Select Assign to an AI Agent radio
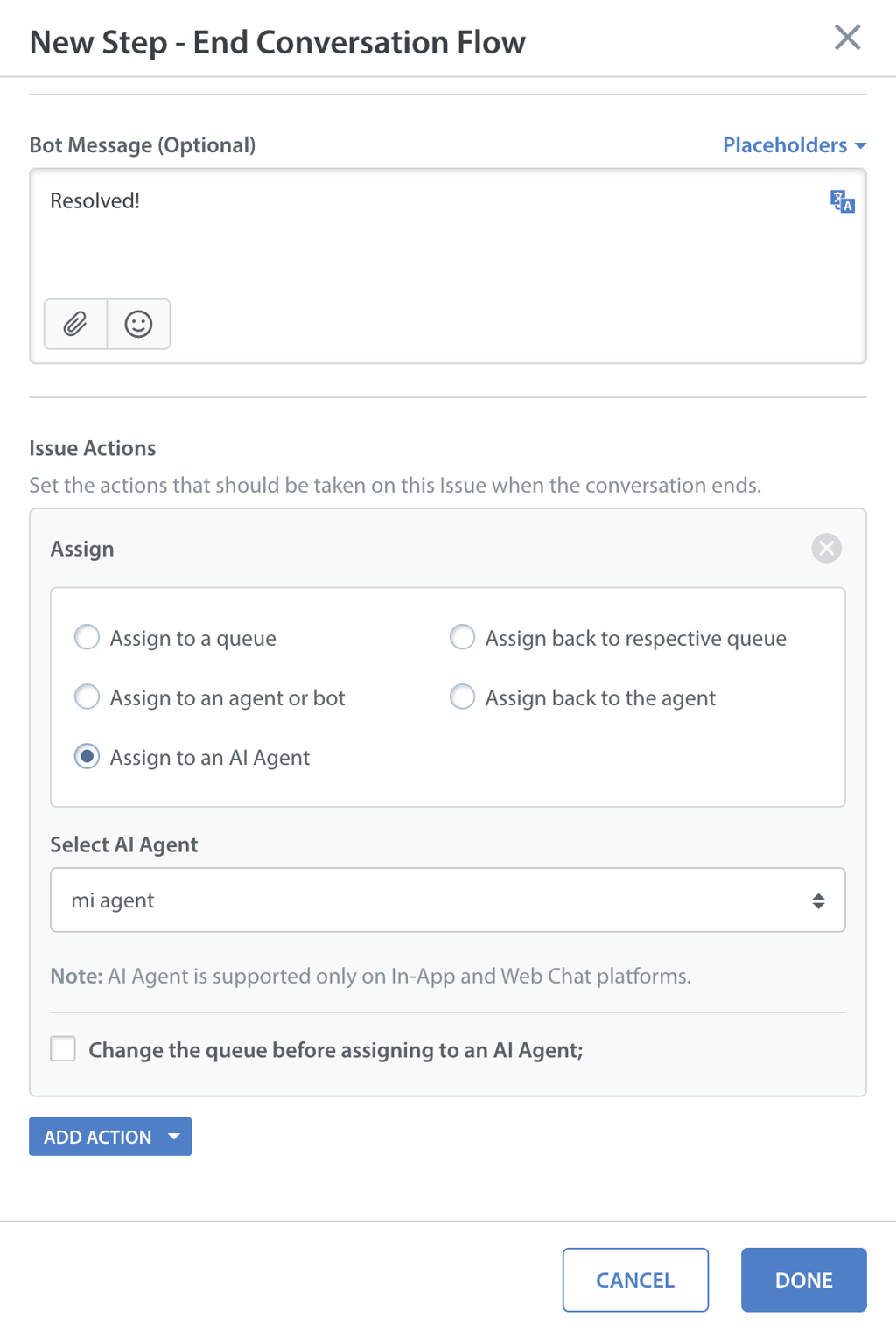 (x=87, y=757)
